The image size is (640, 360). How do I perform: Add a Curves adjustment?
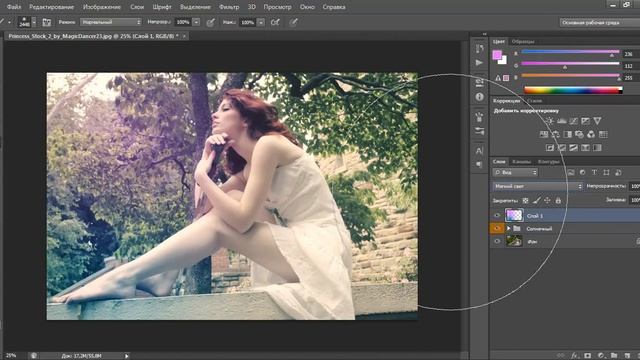[x=573, y=121]
